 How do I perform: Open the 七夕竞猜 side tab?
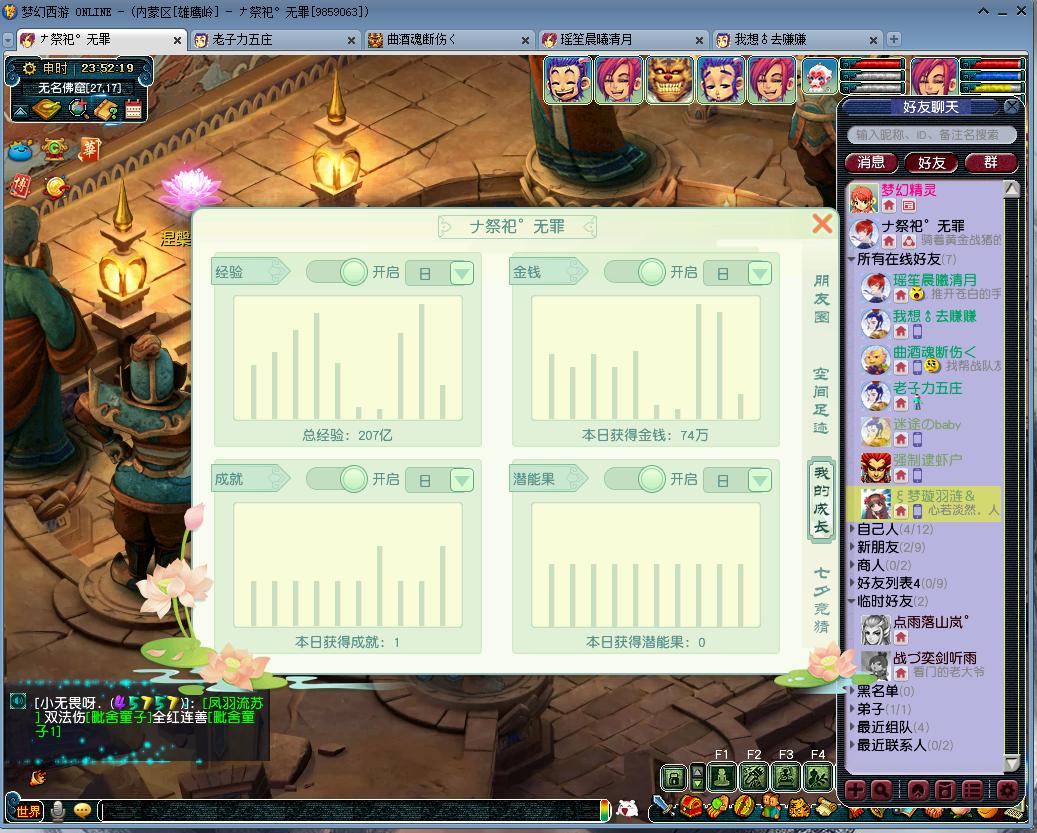pyautogui.click(x=821, y=600)
